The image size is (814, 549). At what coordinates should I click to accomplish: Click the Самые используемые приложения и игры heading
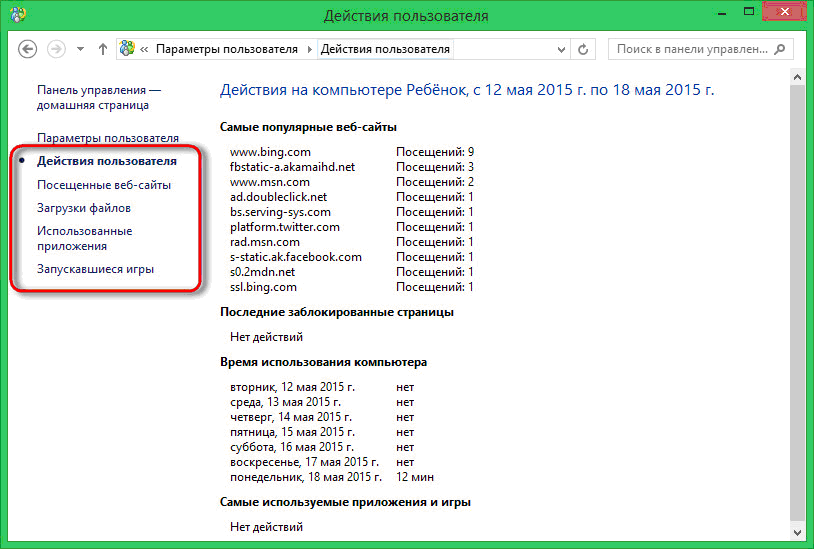pos(345,502)
